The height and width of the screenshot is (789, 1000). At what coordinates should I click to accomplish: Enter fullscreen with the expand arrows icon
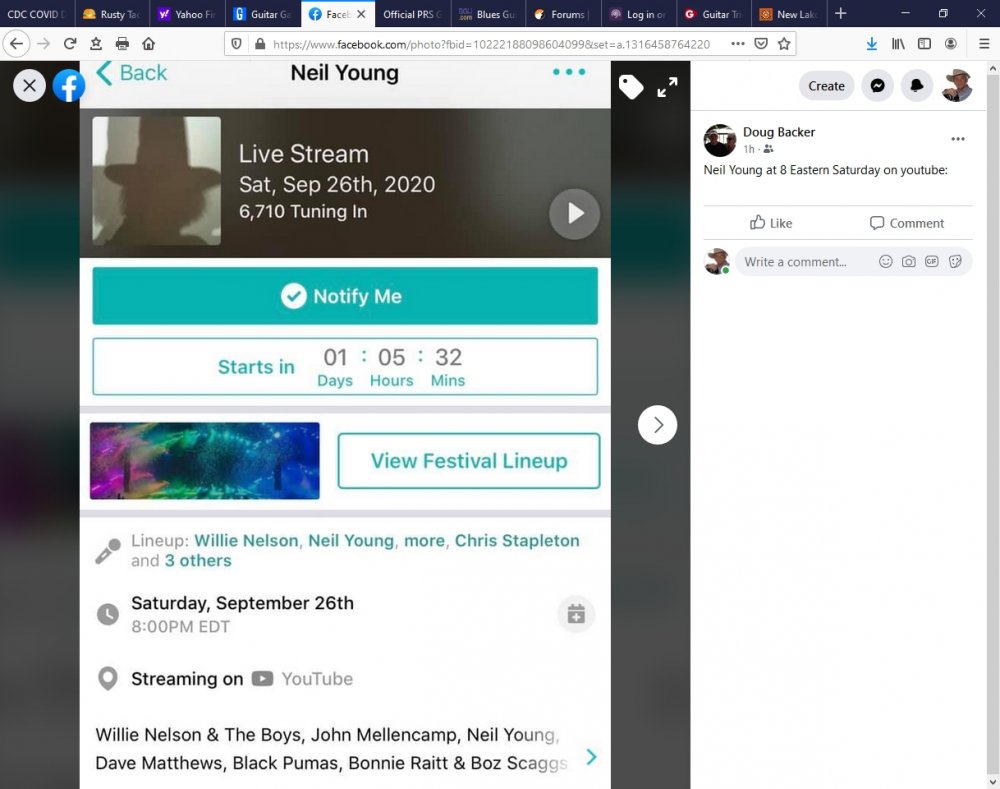pos(667,87)
